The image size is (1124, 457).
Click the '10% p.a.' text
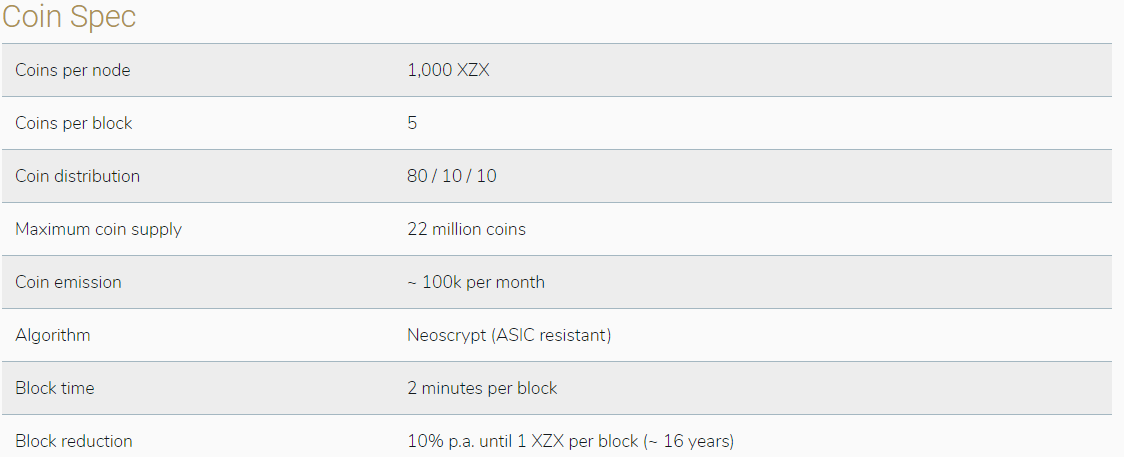pyautogui.click(x=439, y=441)
